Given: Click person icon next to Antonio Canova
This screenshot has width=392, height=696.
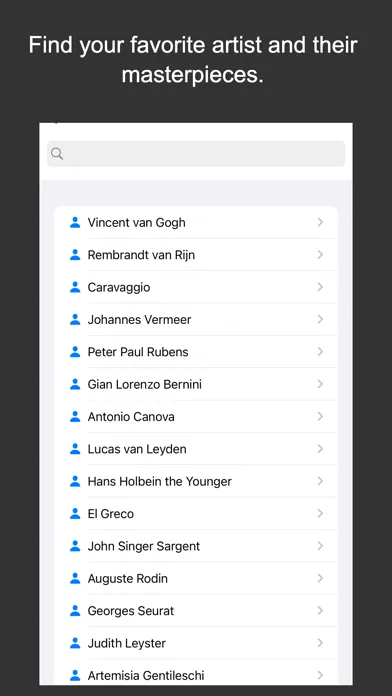Looking at the screenshot, I should [75, 417].
